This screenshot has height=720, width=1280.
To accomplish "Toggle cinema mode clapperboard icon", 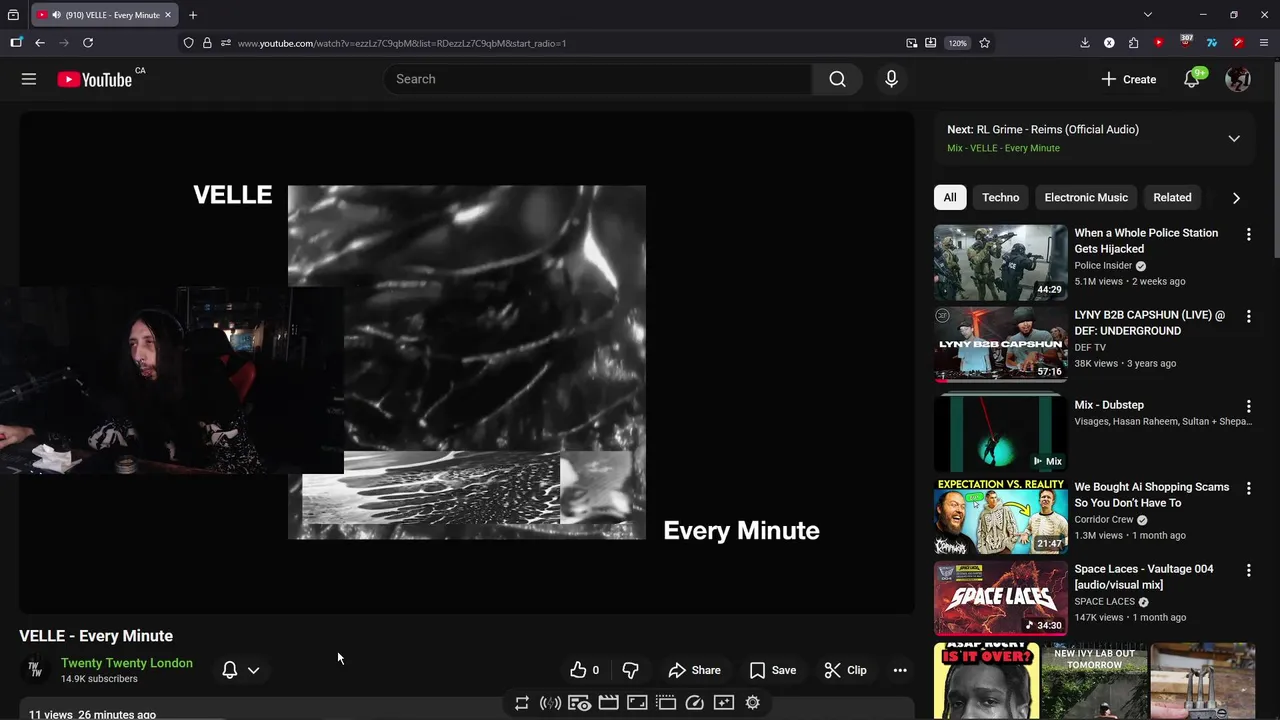I will [x=608, y=703].
